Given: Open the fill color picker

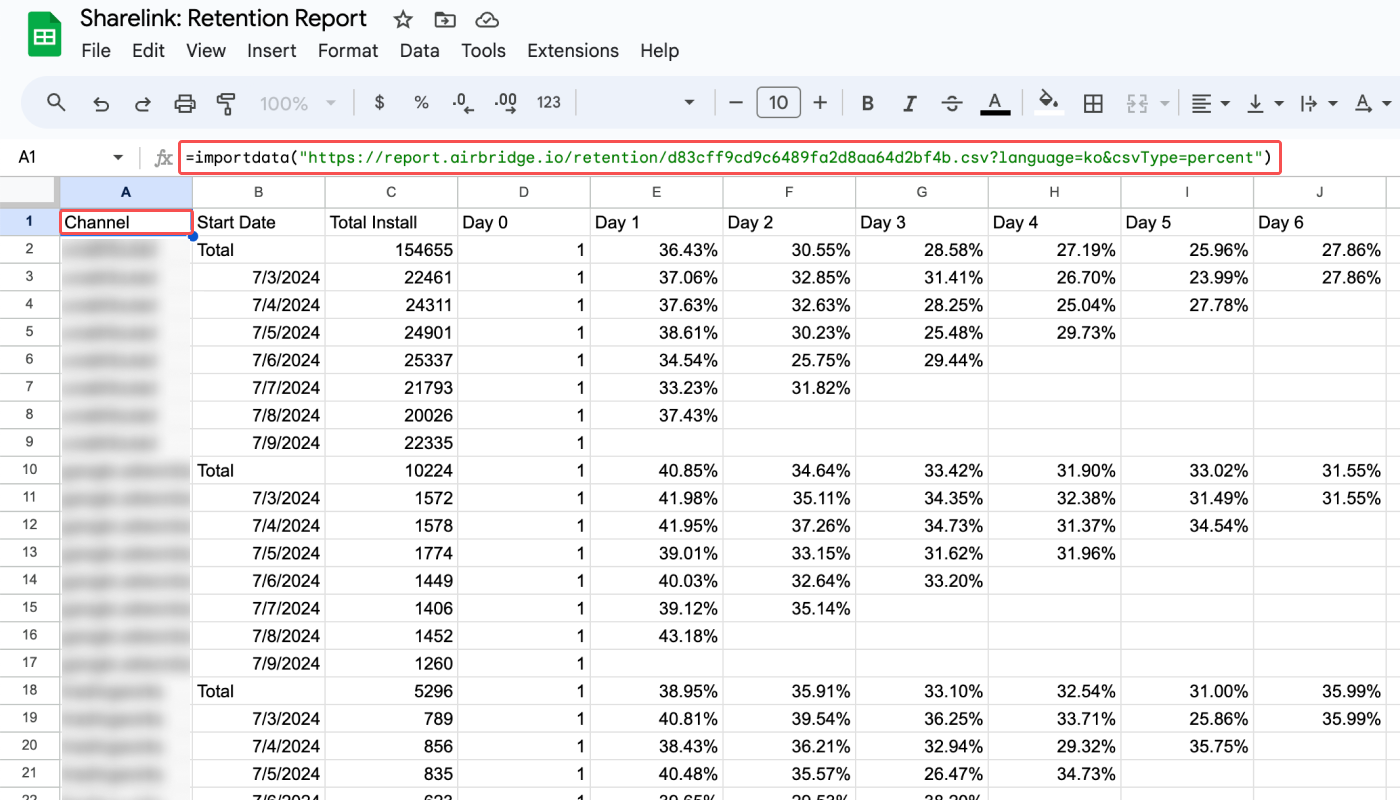Looking at the screenshot, I should 1048,102.
